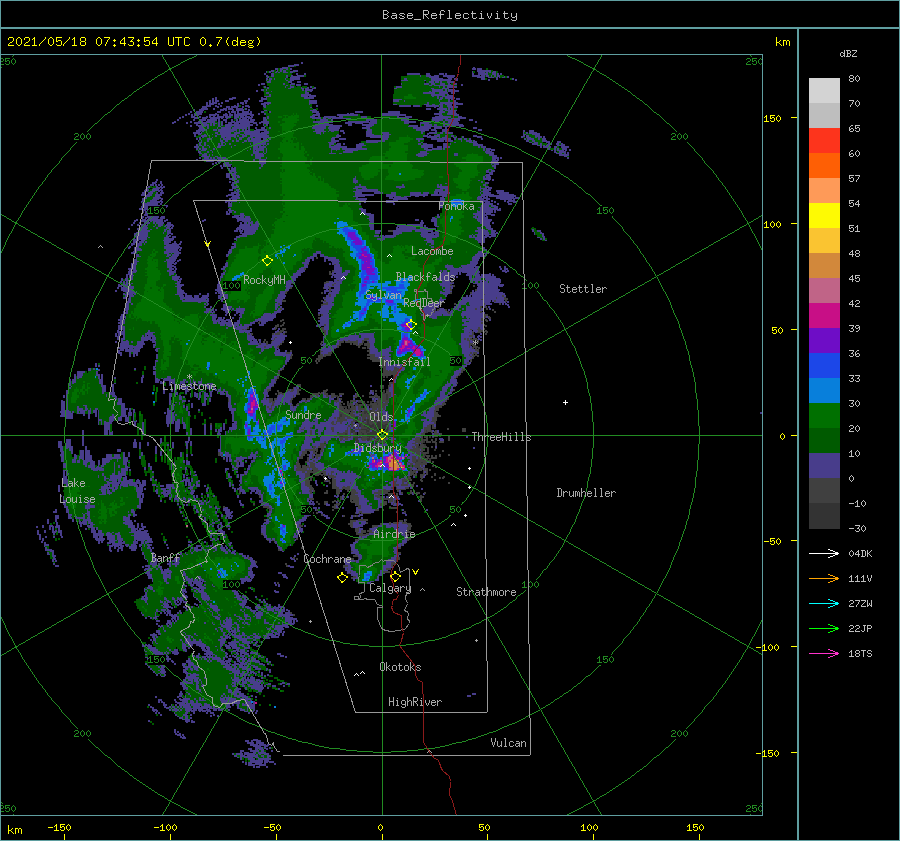The width and height of the screenshot is (900, 841).
Task: Click the yellow diamond marker below RedDeer
Action: pyautogui.click(x=410, y=325)
